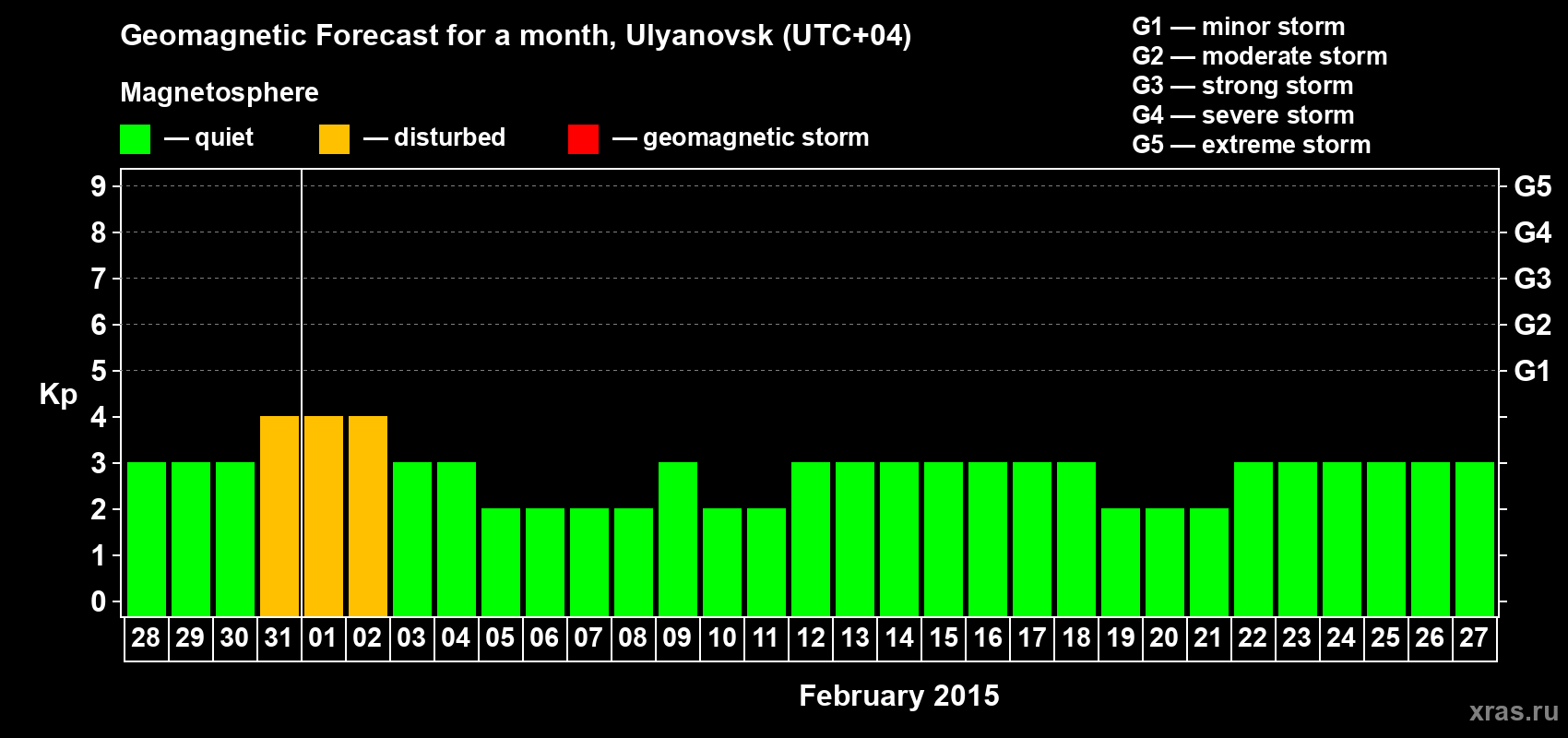Click date label 12 on the axis
This screenshot has height=738, width=1568.
click(x=811, y=638)
